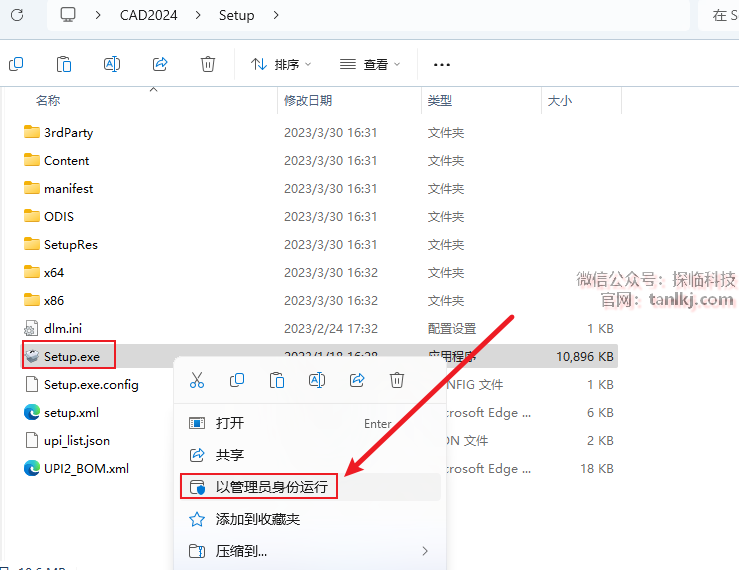This screenshot has height=570, width=739.
Task: Select the manifest folder name
Action: (68, 188)
